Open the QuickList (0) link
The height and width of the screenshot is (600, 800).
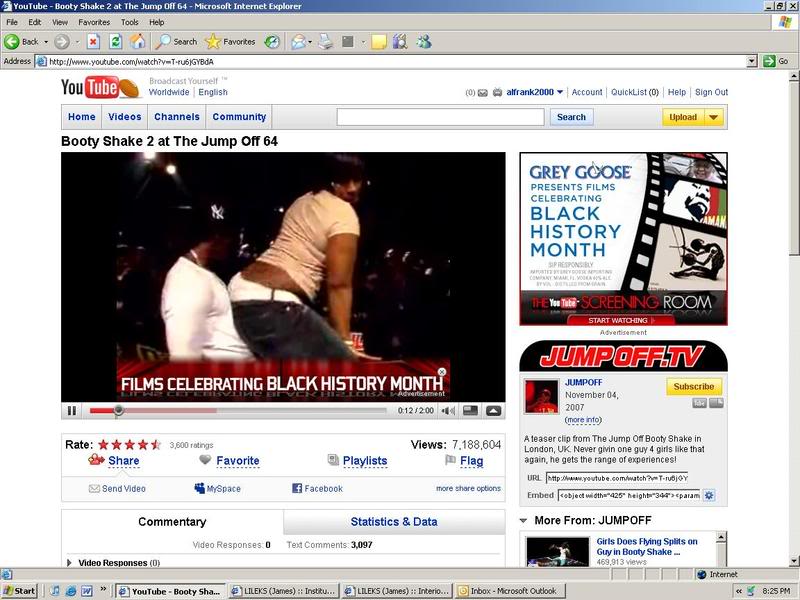pos(635,92)
